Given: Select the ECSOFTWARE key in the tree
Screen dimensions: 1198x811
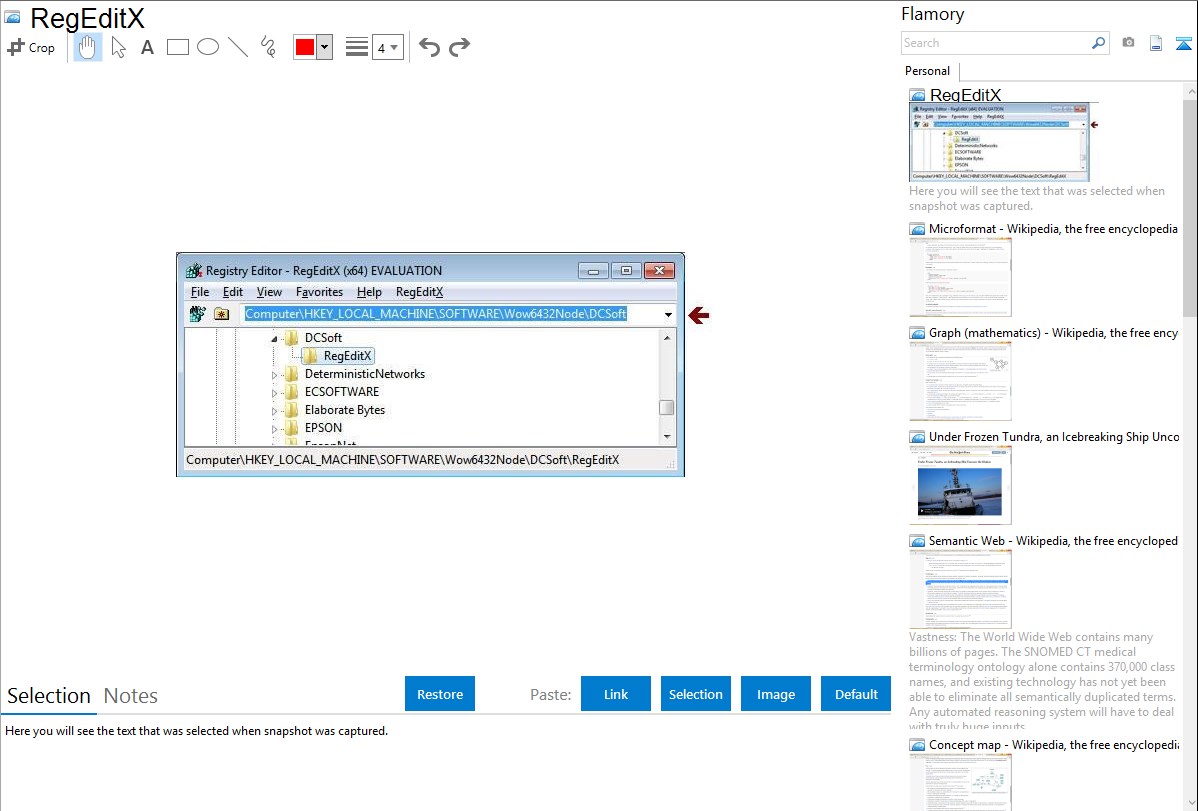Looking at the screenshot, I should [342, 392].
